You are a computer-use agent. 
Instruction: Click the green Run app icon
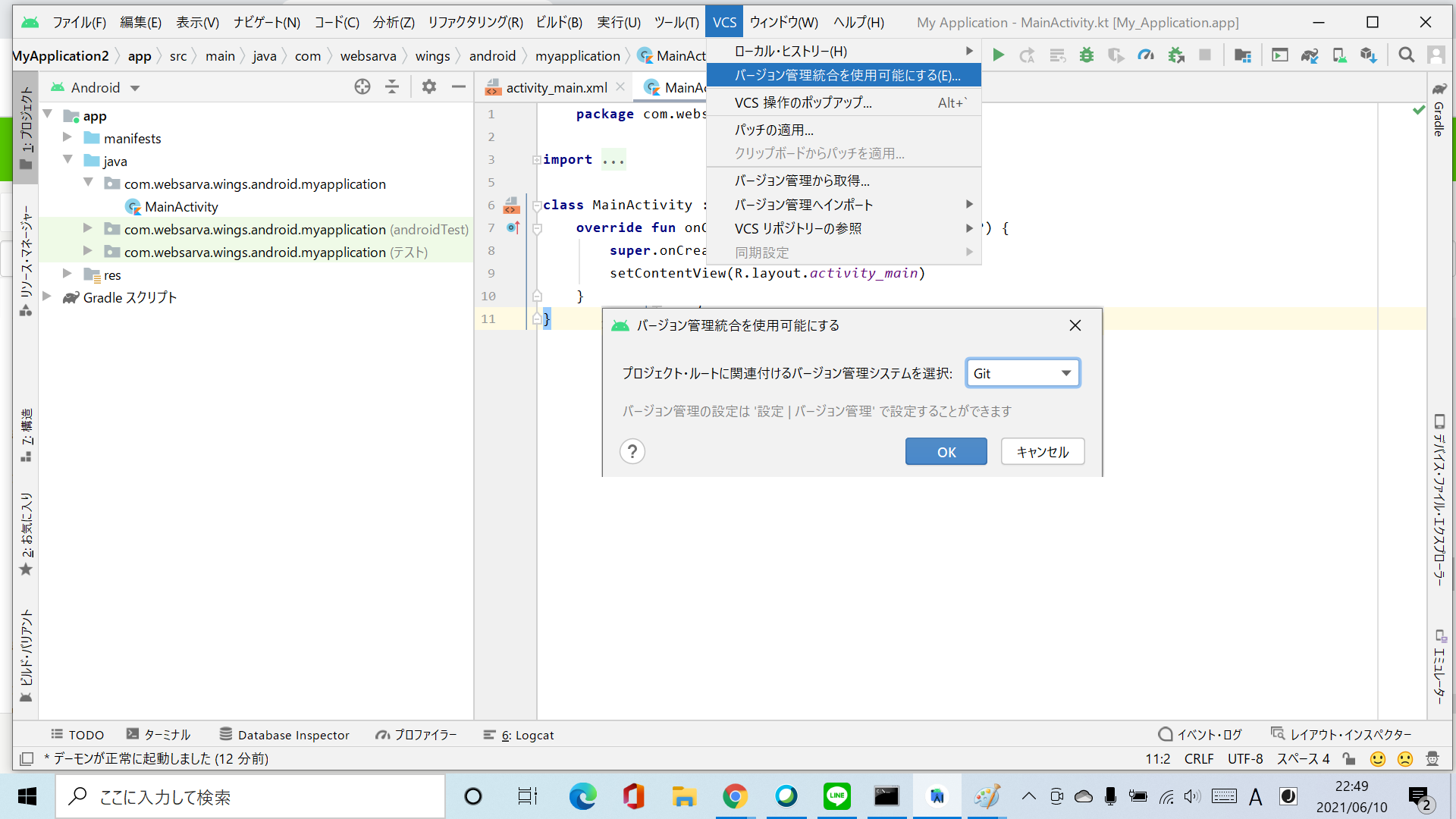point(999,55)
